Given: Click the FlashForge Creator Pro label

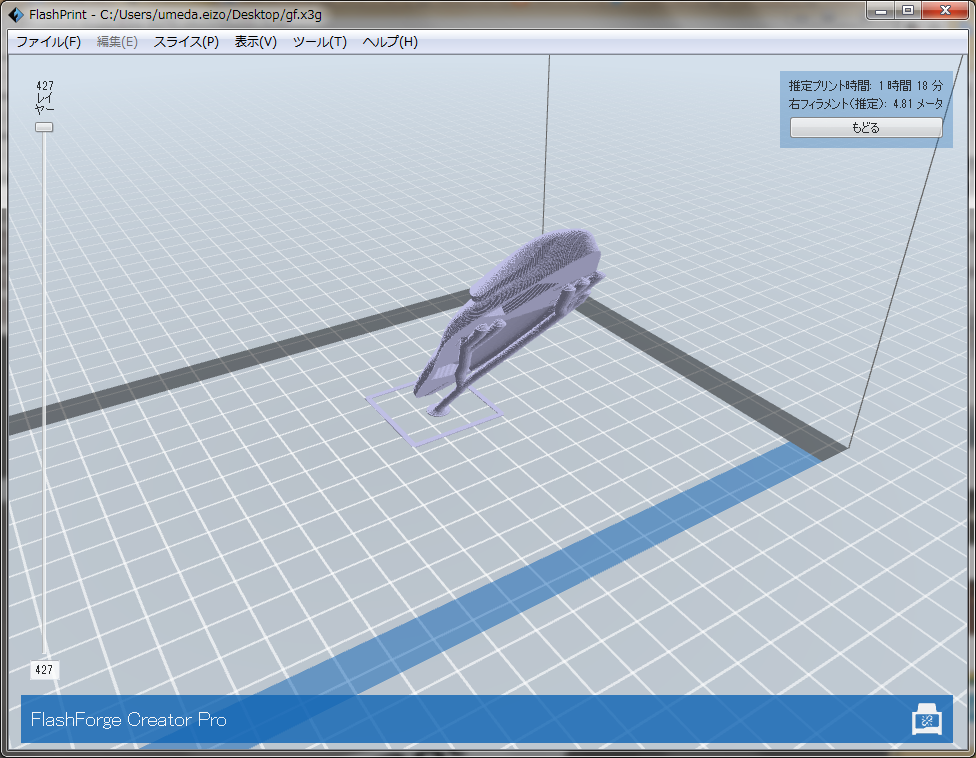Looking at the screenshot, I should 129,719.
